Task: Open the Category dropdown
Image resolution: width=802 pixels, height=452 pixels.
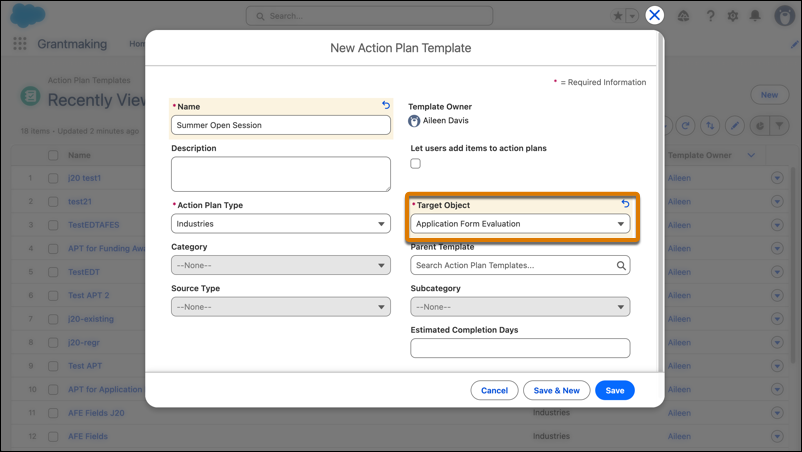Action: pyautogui.click(x=281, y=265)
